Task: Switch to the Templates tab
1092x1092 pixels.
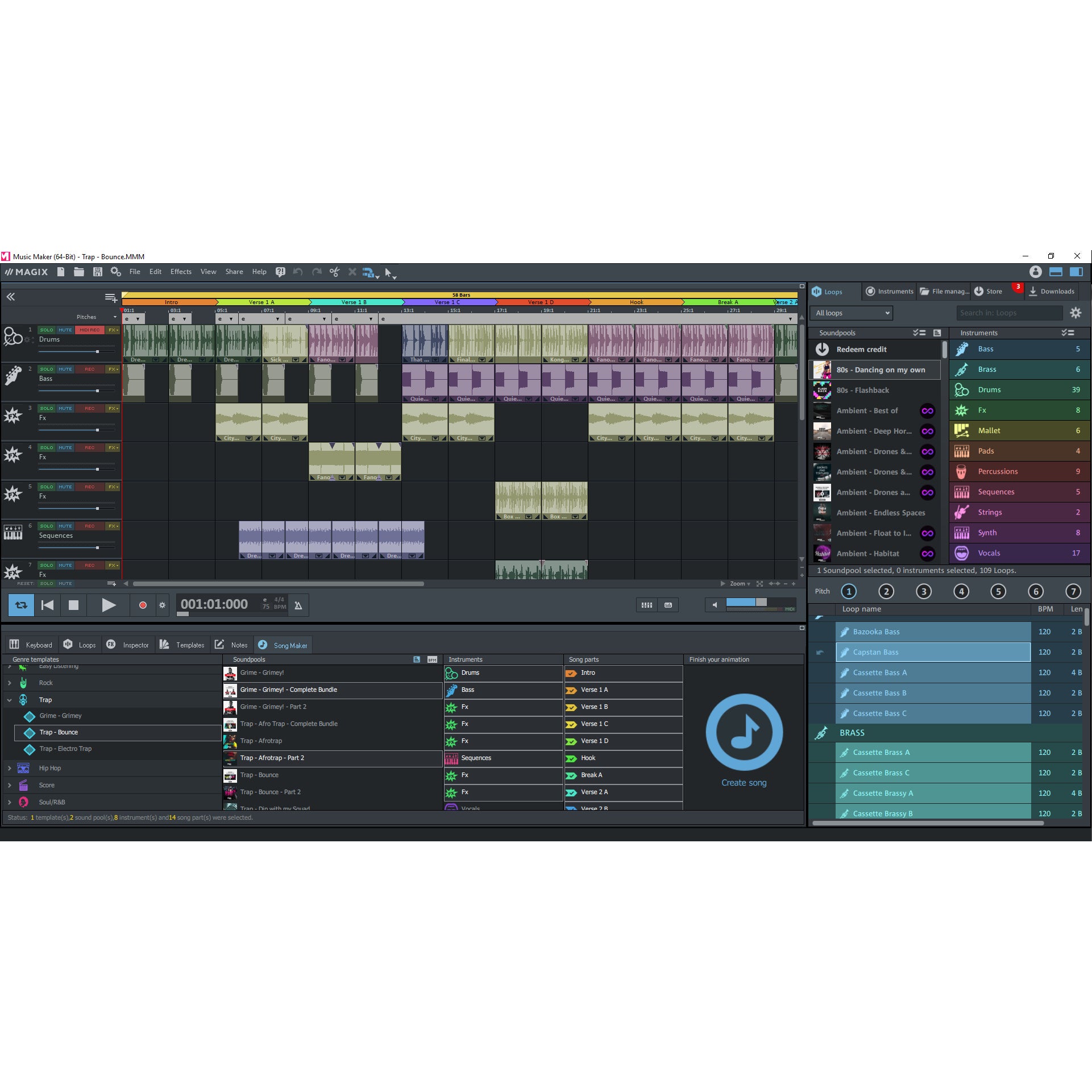Action: point(182,645)
